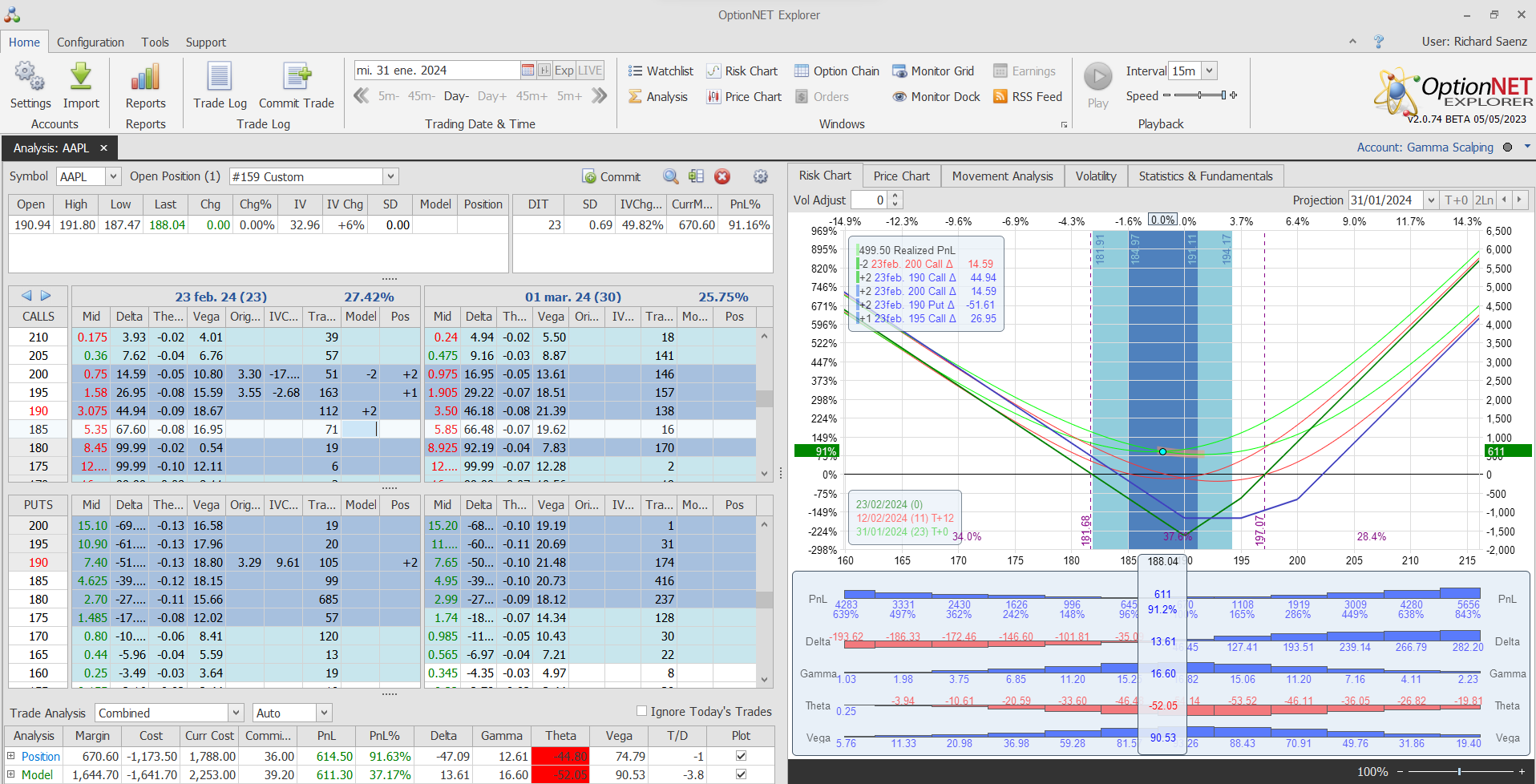This screenshot has width=1536, height=784.
Task: Open Watchlist window
Action: tap(660, 71)
